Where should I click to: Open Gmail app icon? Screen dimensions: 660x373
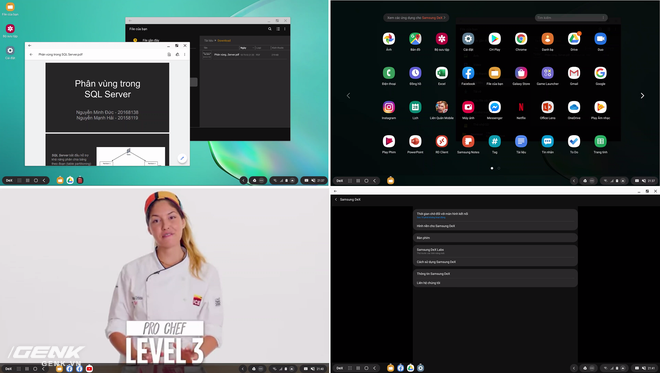(x=574, y=73)
